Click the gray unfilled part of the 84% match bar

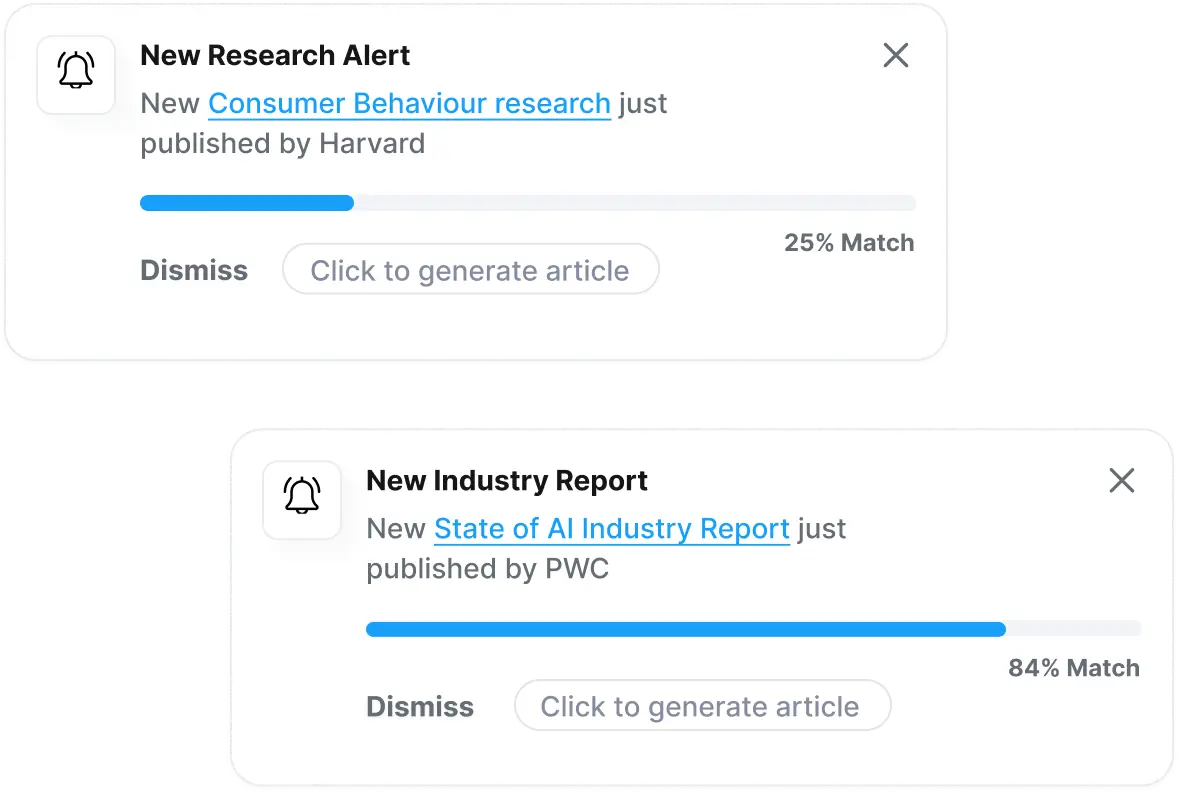click(1073, 629)
